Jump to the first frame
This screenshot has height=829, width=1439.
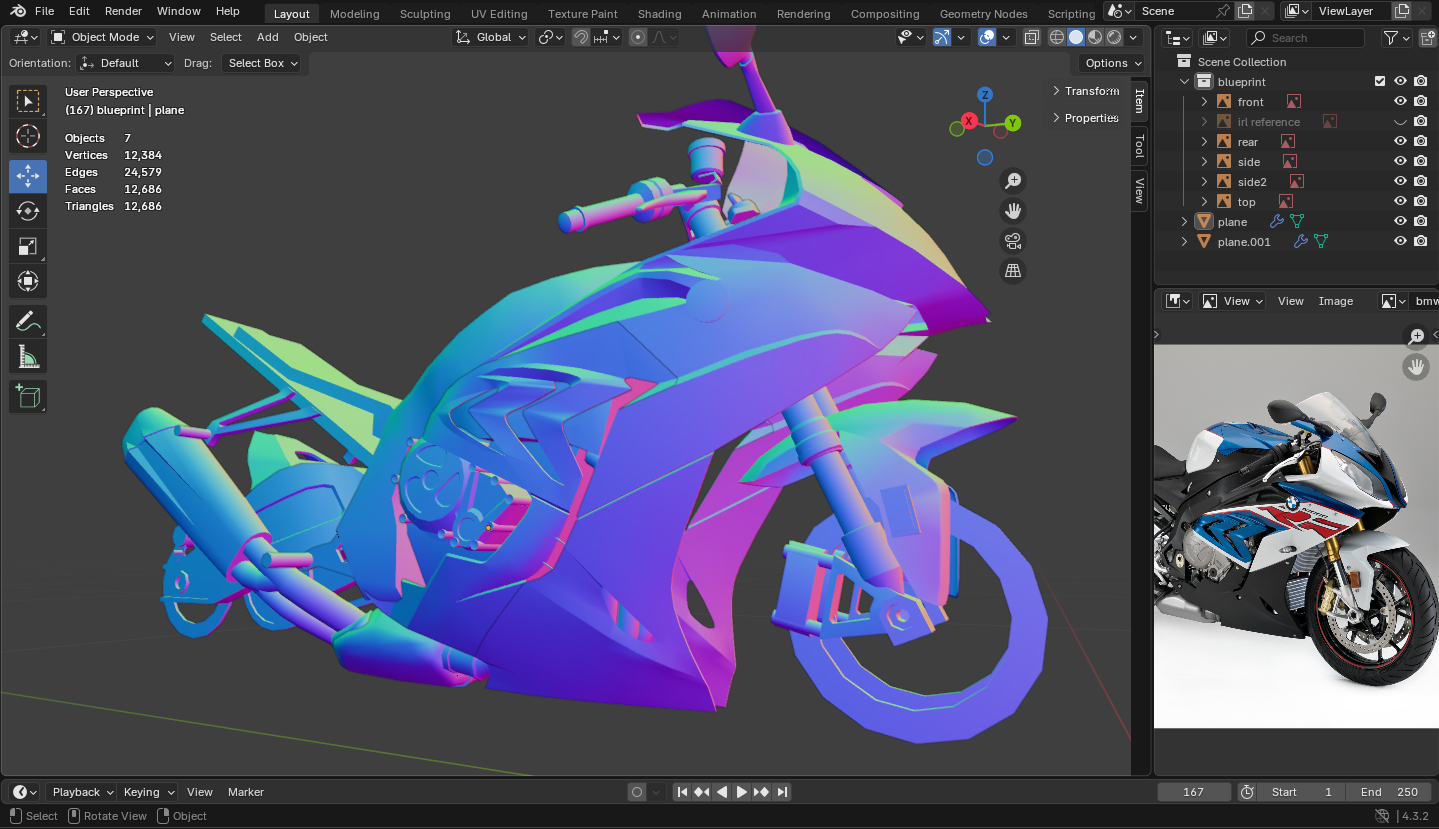pos(682,792)
